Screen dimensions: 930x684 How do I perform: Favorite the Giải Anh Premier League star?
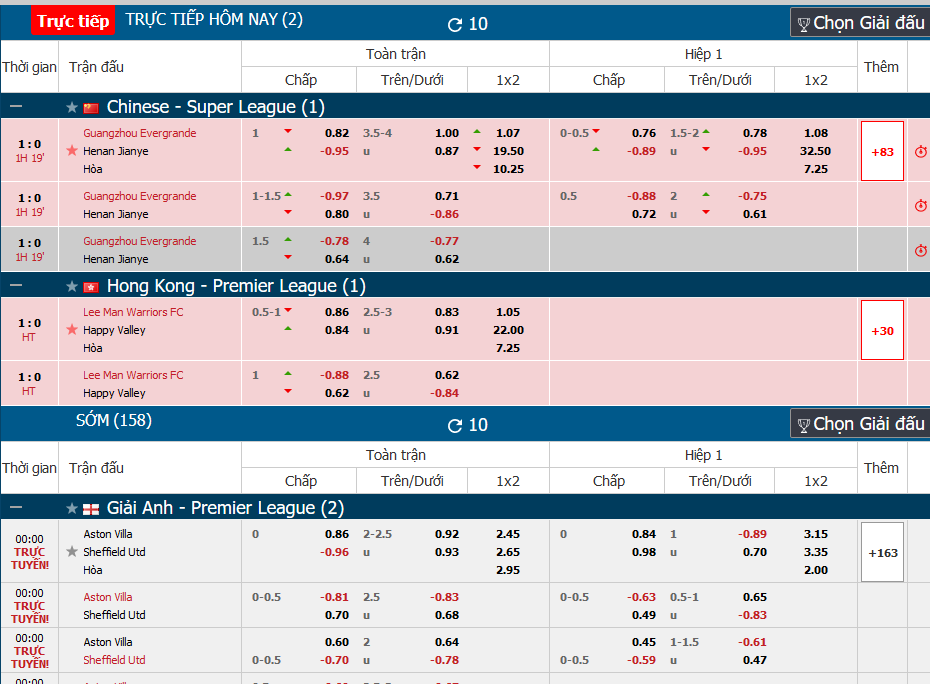pos(72,508)
